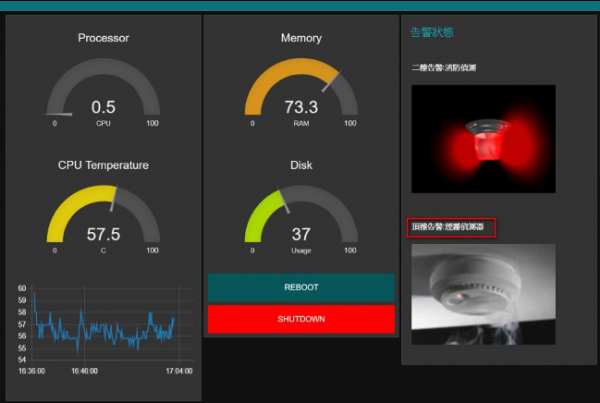Click the 73.3 memory value readout
This screenshot has width=600, height=403.
(301, 107)
